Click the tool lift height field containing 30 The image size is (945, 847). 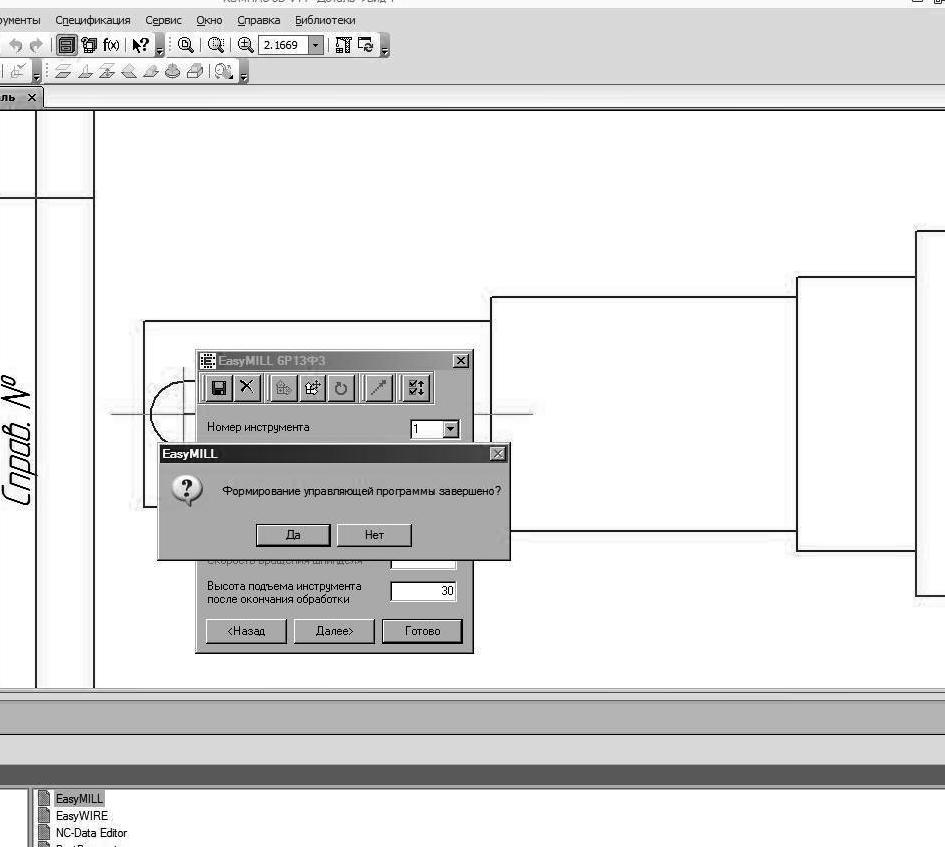pyautogui.click(x=423, y=591)
